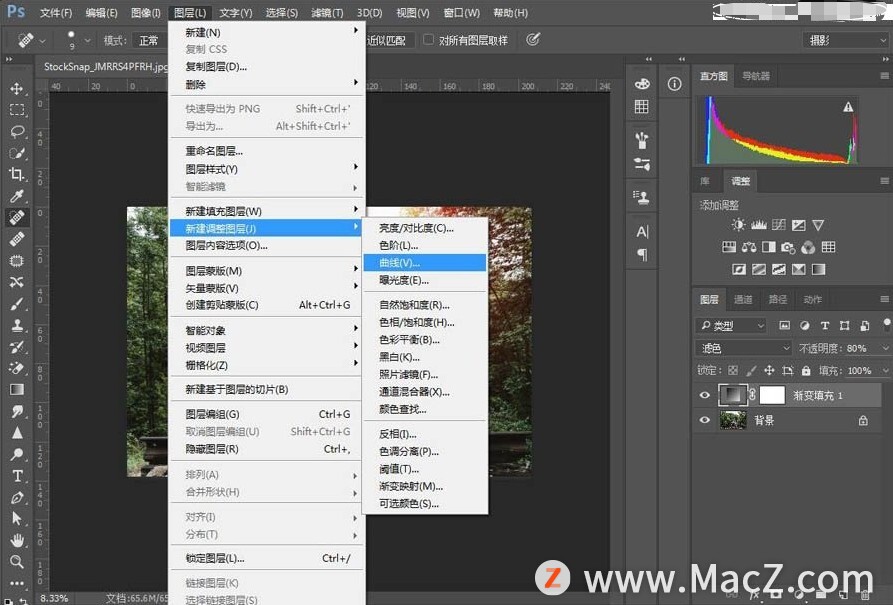
Task: Choose 渐变映射(M)... from the submenu
Action: tap(425, 486)
